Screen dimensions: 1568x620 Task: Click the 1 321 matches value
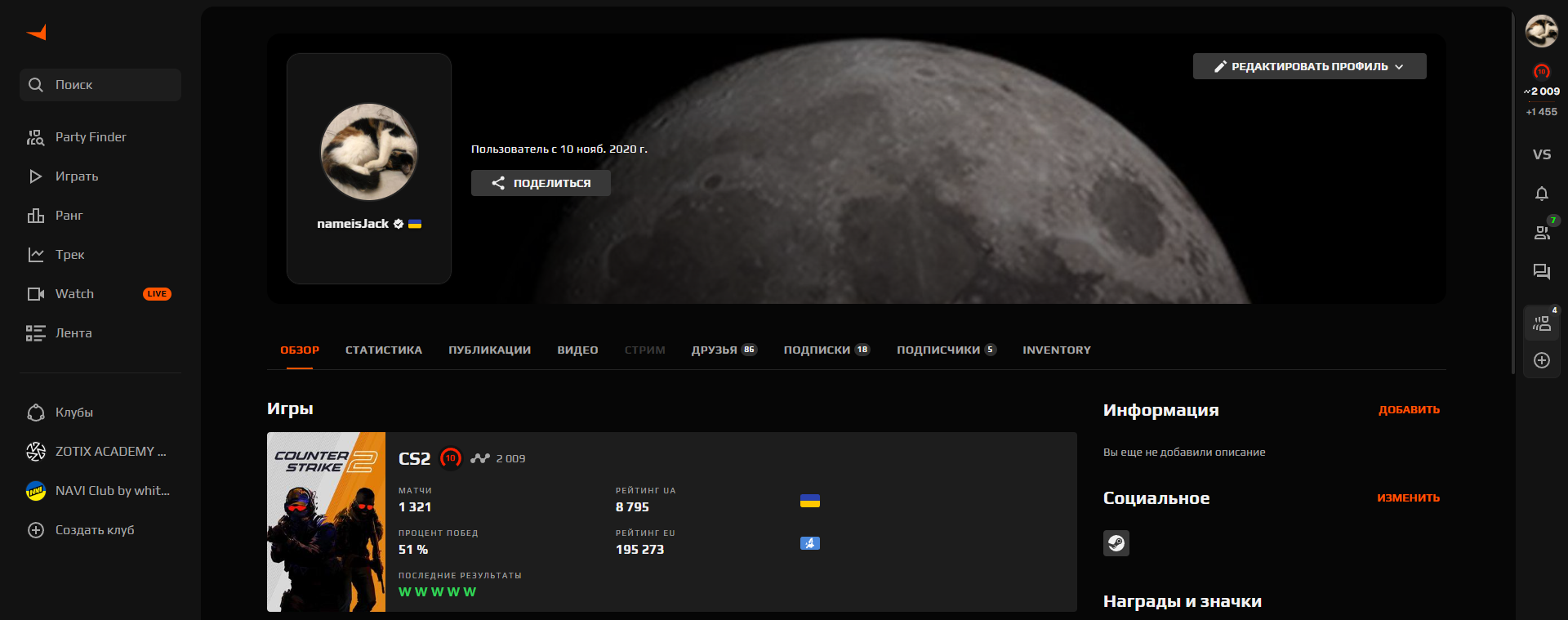click(x=415, y=507)
